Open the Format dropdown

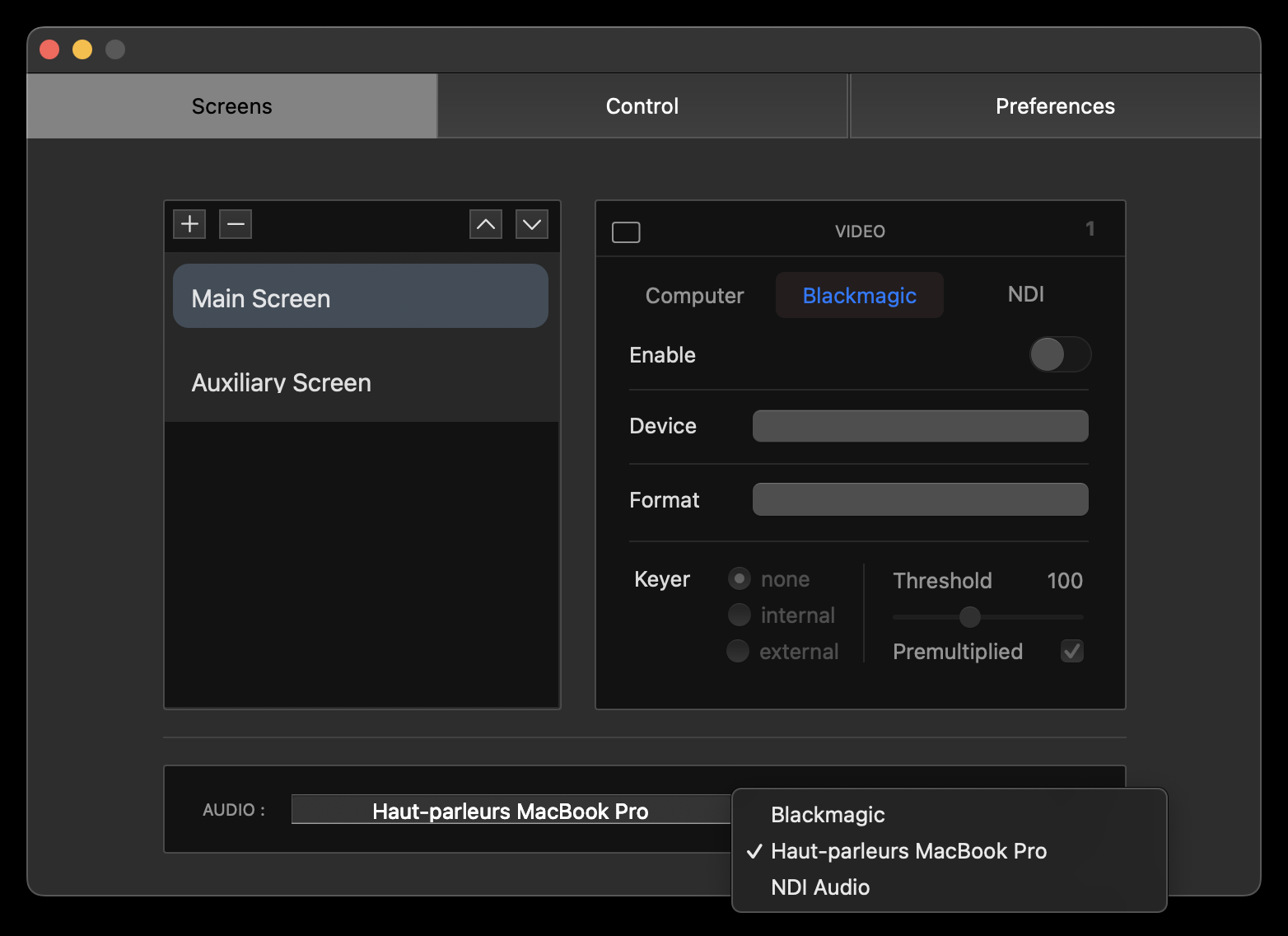(920, 499)
